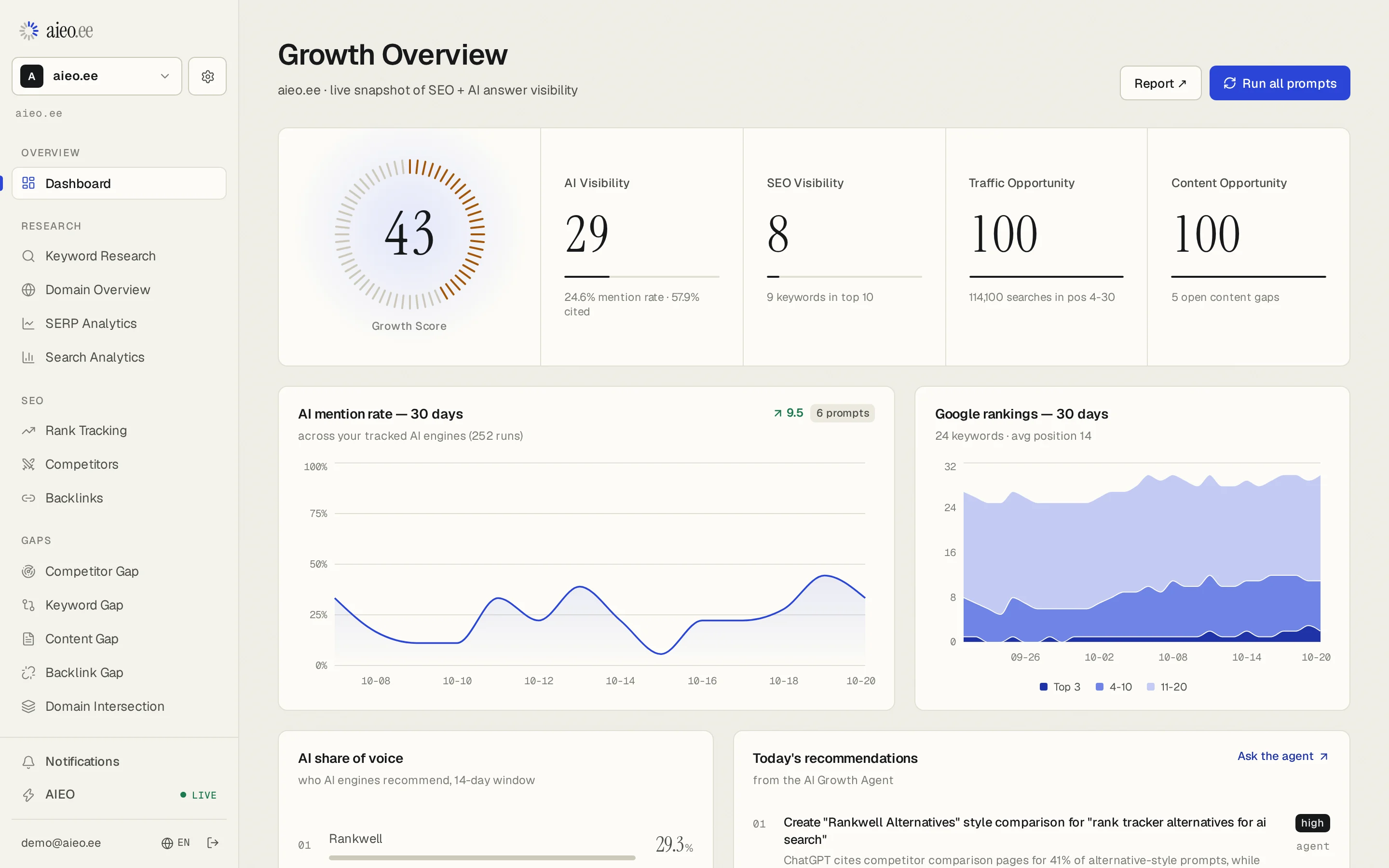Click the Backlink Gap broken-link icon

[x=28, y=673]
